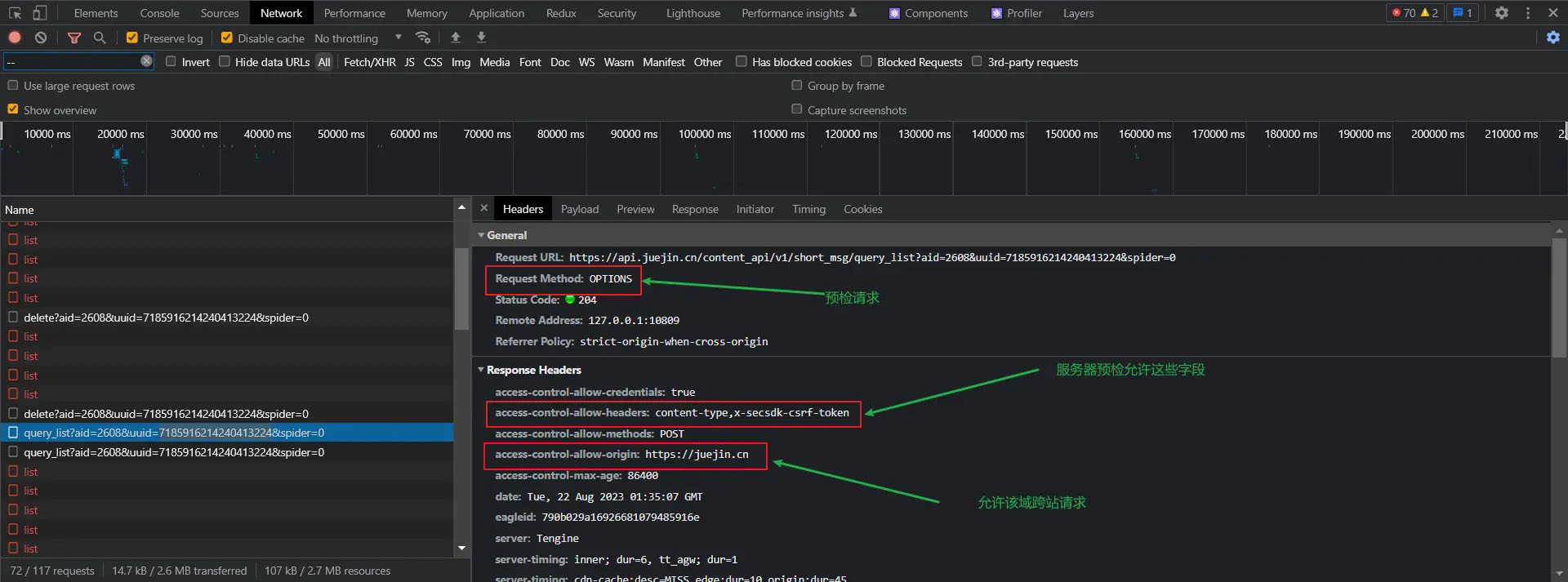Open the network search magnifier
1568x582 pixels.
tap(100, 38)
